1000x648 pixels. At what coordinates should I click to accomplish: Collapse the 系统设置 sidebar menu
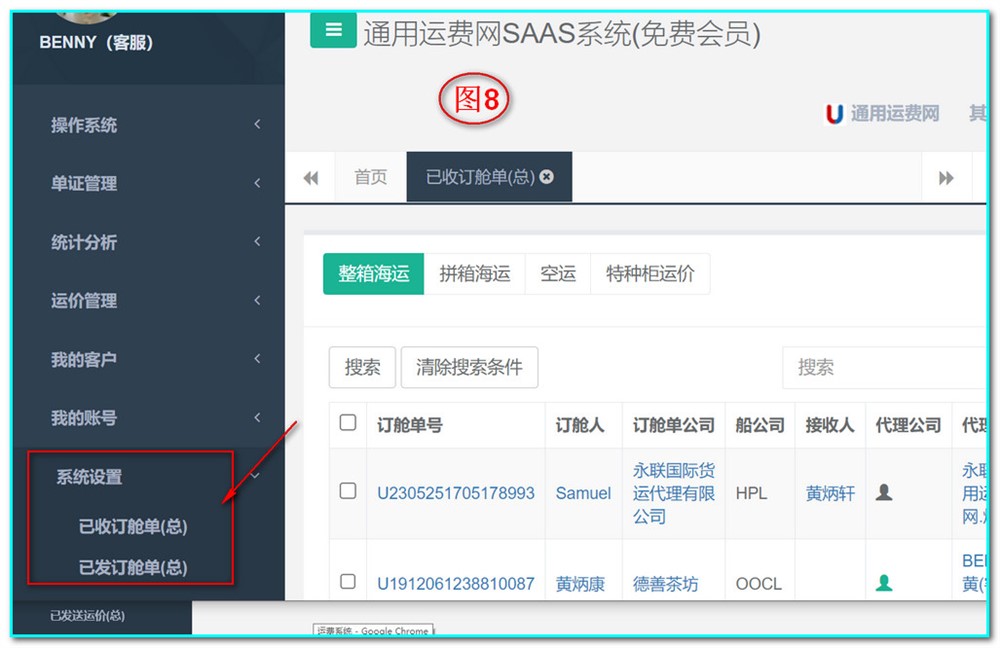pos(150,477)
